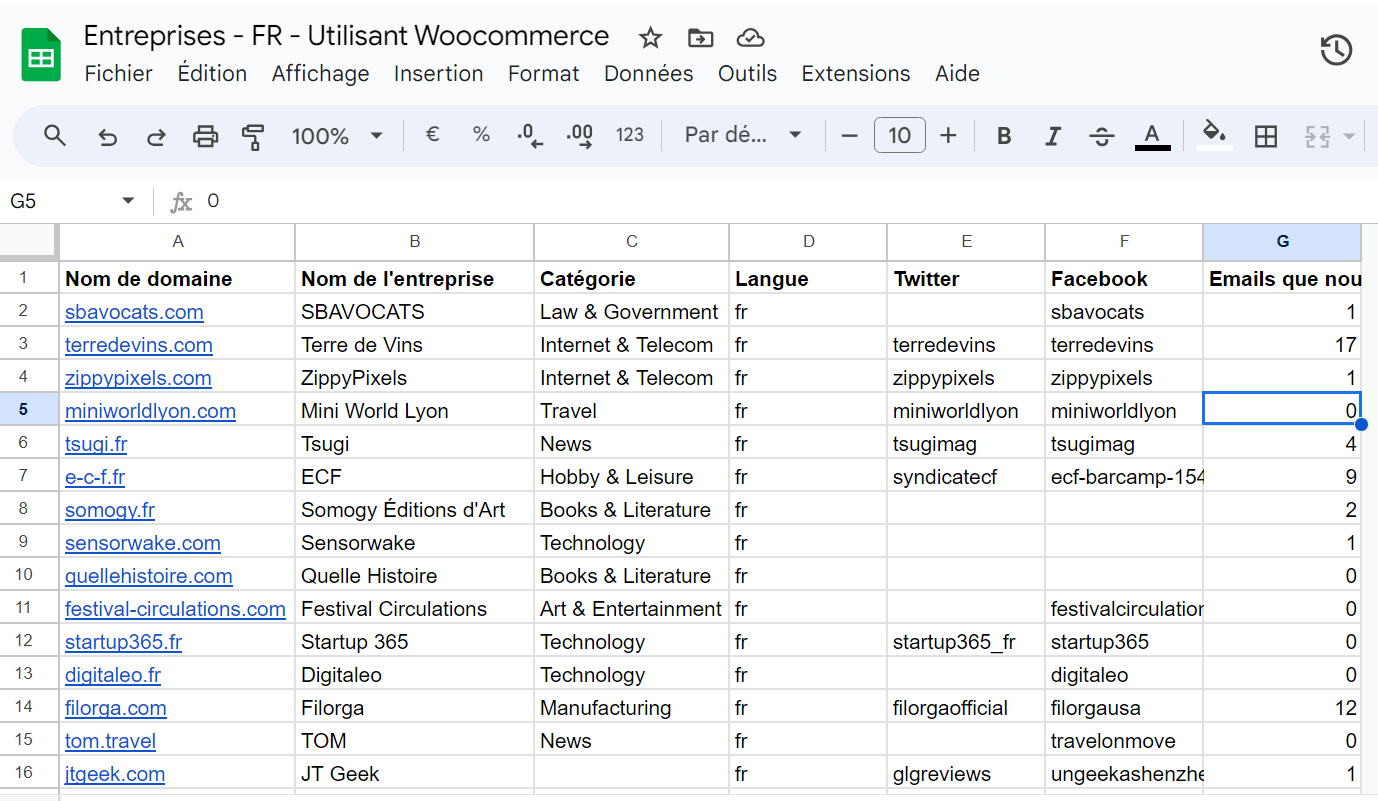Edit the font size field
Viewport: 1378px width, 801px height.
[x=900, y=135]
